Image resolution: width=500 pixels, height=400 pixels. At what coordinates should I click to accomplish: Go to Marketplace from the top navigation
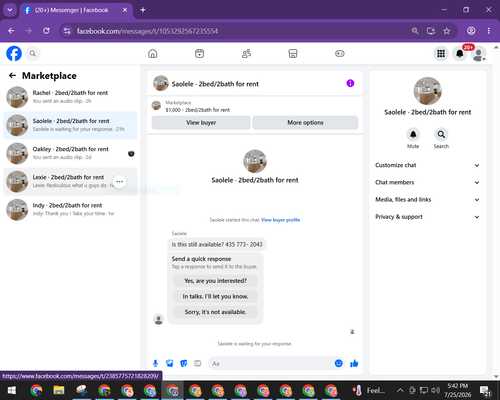[x=293, y=53]
